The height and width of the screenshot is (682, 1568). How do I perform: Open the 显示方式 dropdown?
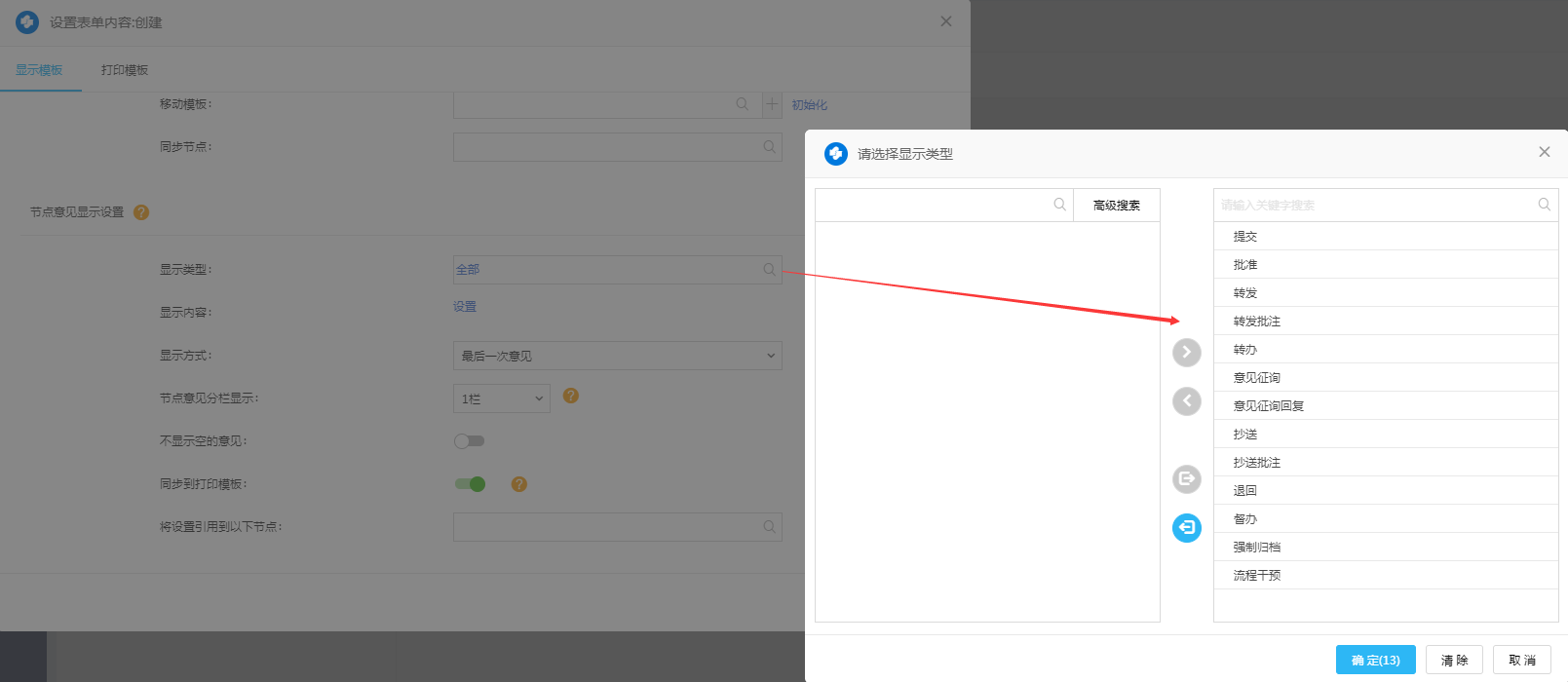617,356
